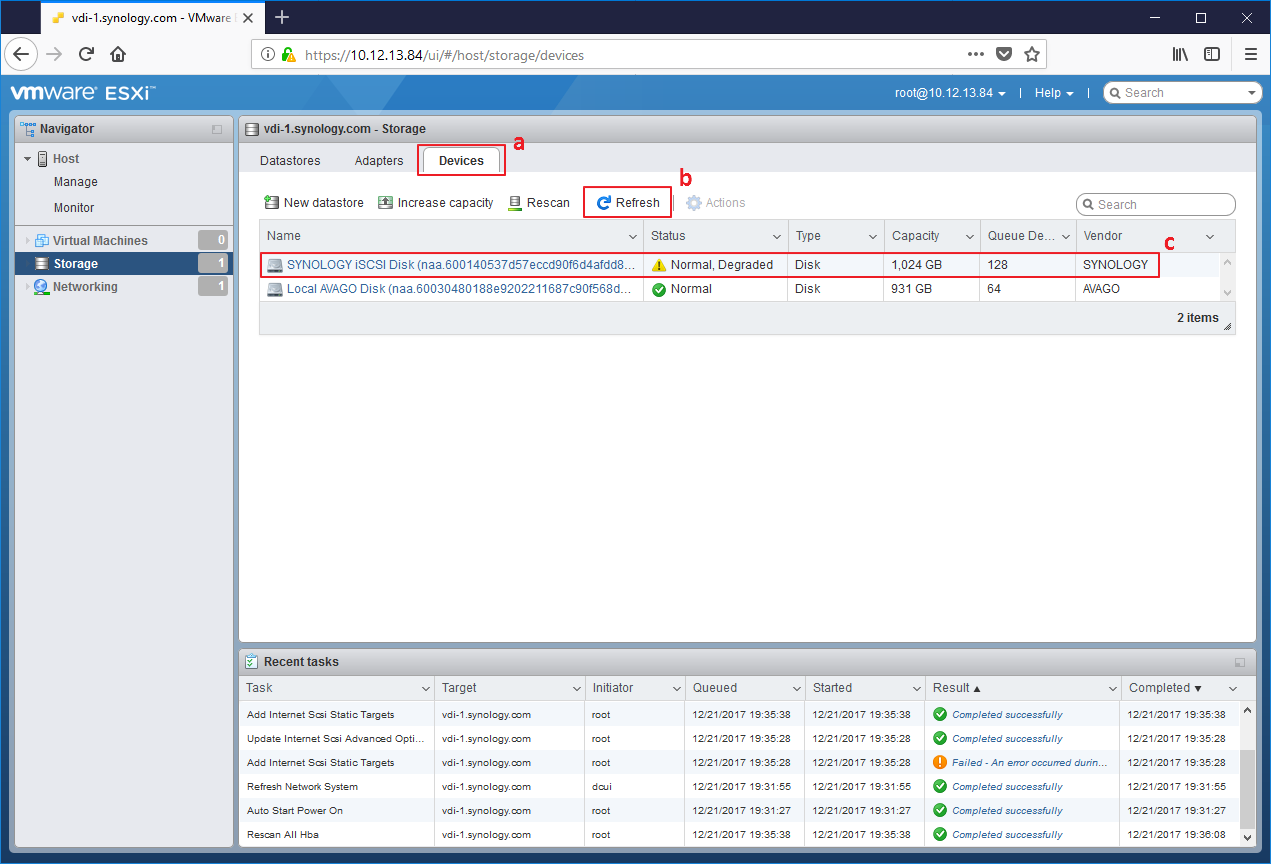1271x864 pixels.
Task: Click the green Normal status icon
Action: [x=659, y=290]
